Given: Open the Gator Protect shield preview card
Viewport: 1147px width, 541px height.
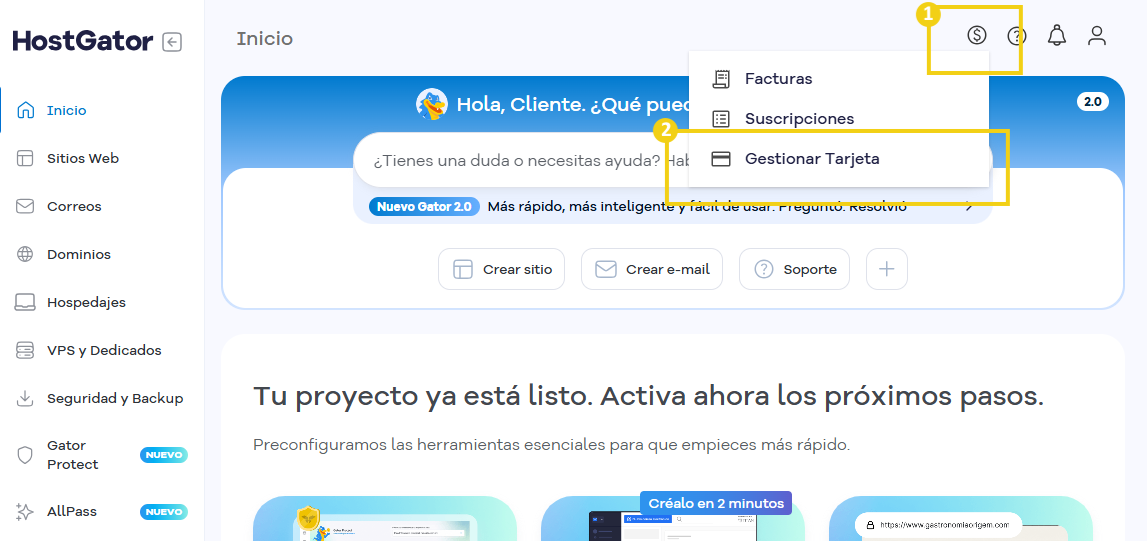Looking at the screenshot, I should [385, 519].
